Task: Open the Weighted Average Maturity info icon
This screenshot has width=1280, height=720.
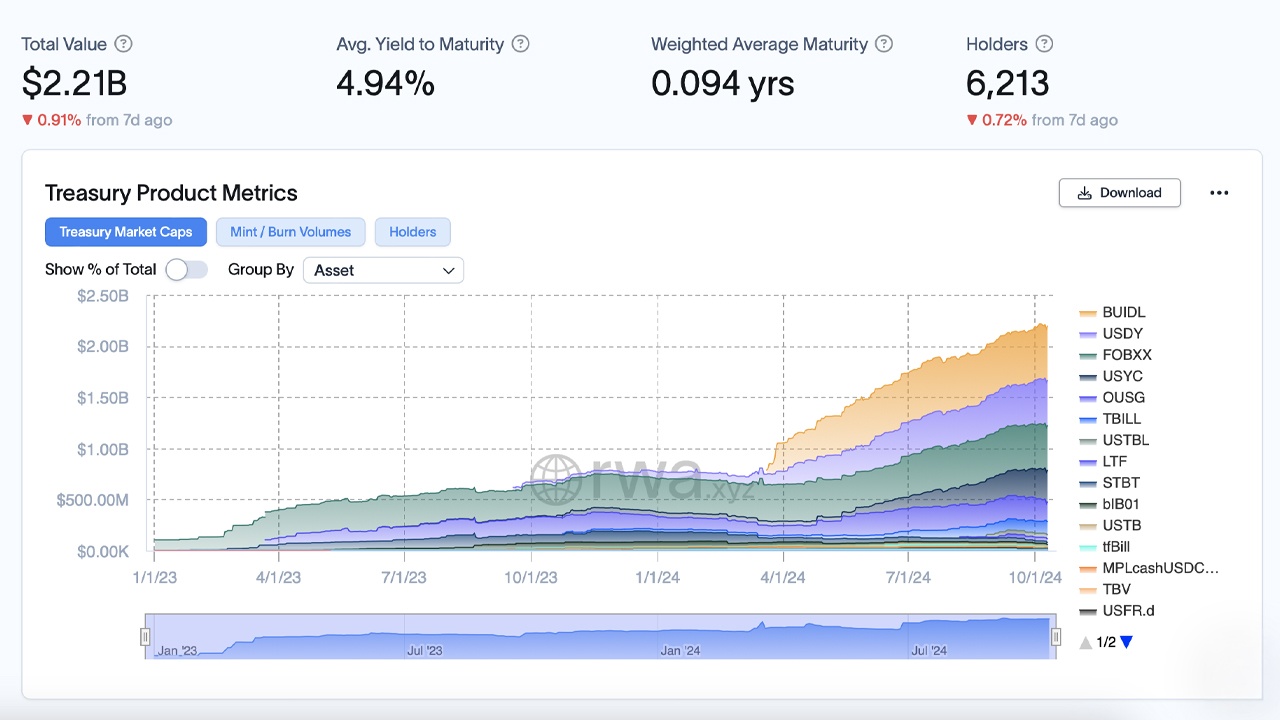Action: click(x=884, y=44)
